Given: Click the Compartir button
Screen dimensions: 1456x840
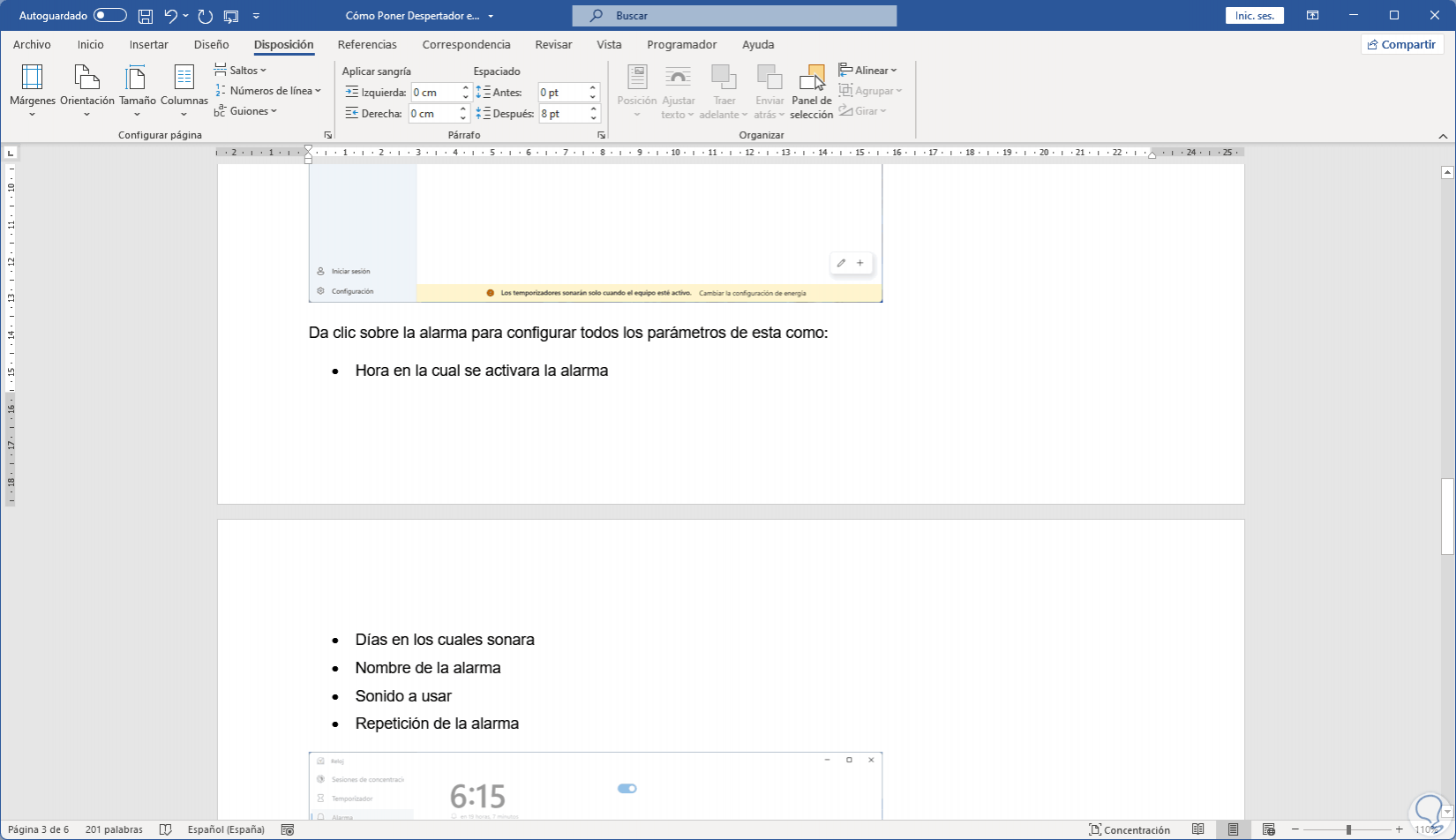Looking at the screenshot, I should (x=1401, y=44).
